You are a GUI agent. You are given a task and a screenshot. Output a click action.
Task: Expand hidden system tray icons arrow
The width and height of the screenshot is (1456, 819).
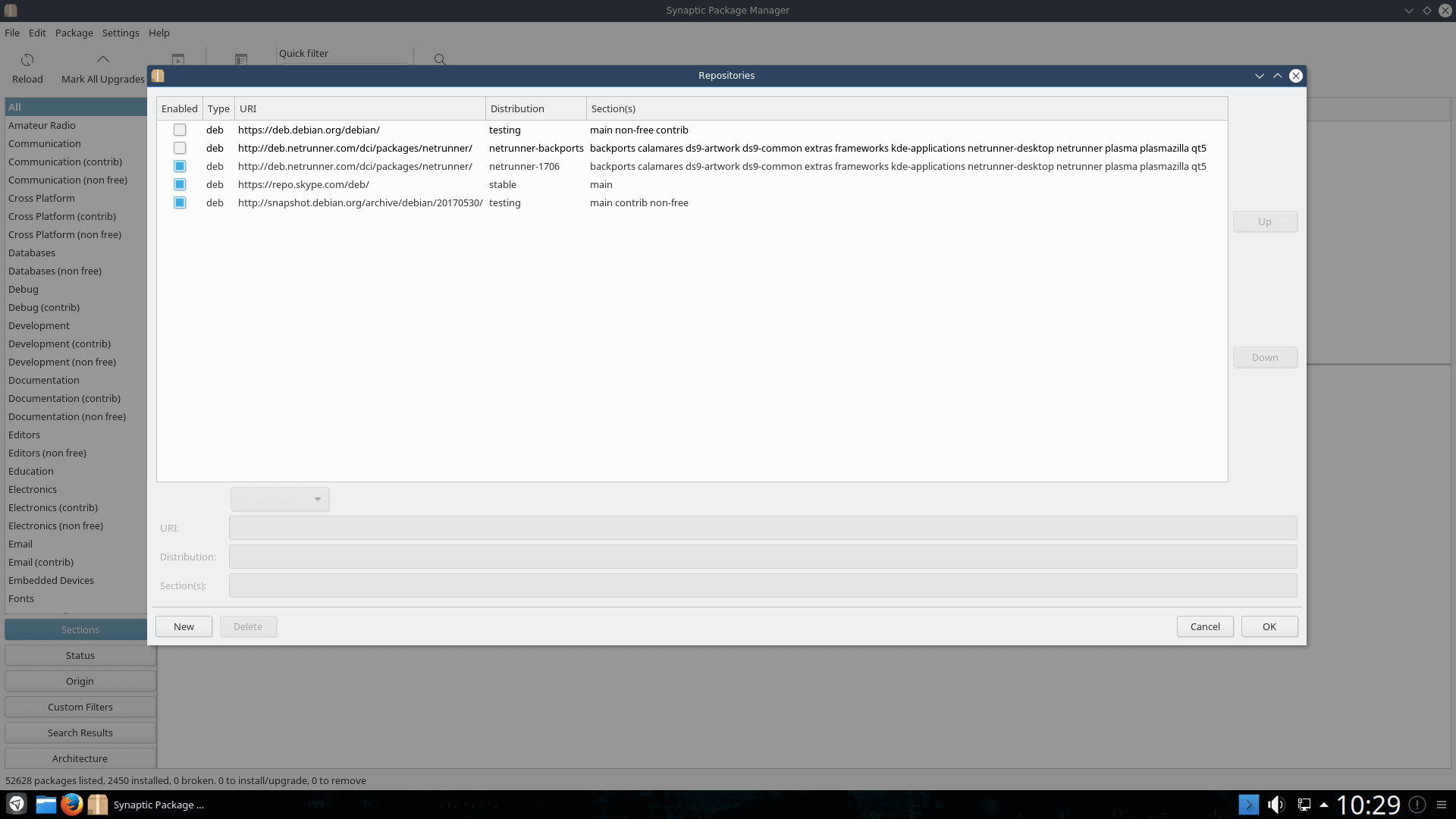[1324, 805]
